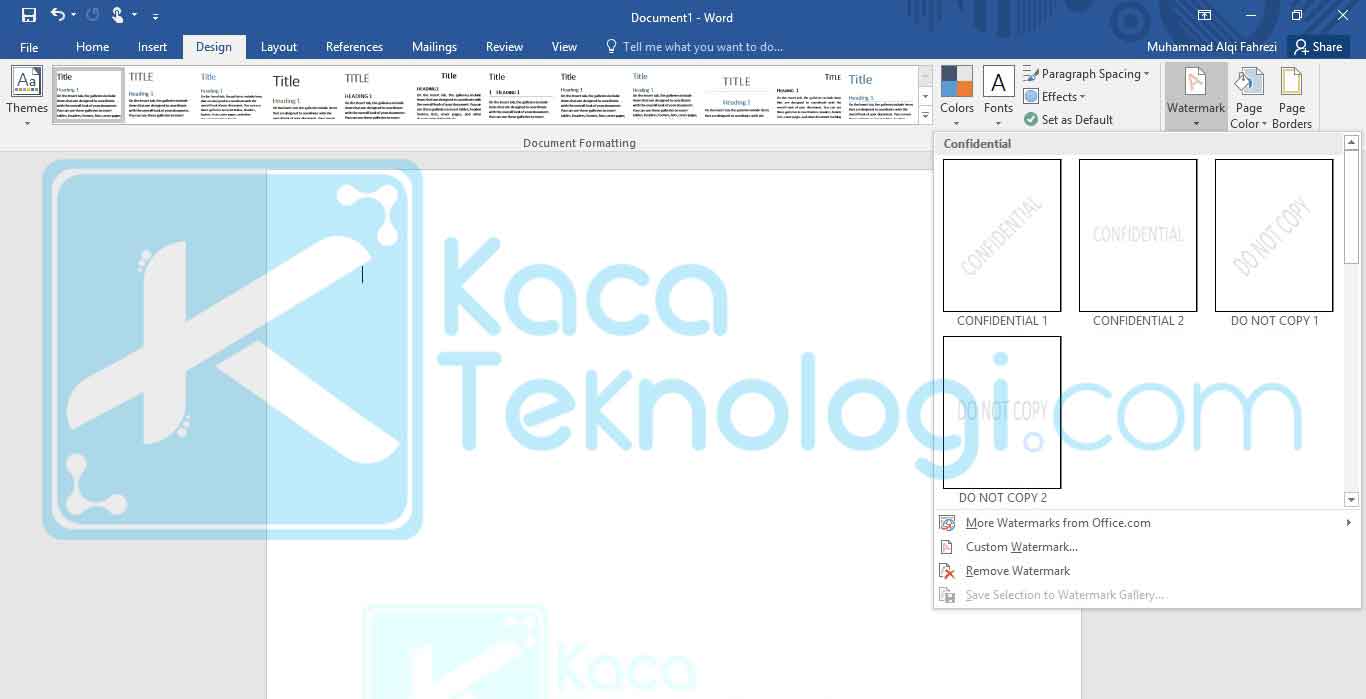Click Tell me what you want to do box
1366x699 pixels.
click(x=694, y=47)
